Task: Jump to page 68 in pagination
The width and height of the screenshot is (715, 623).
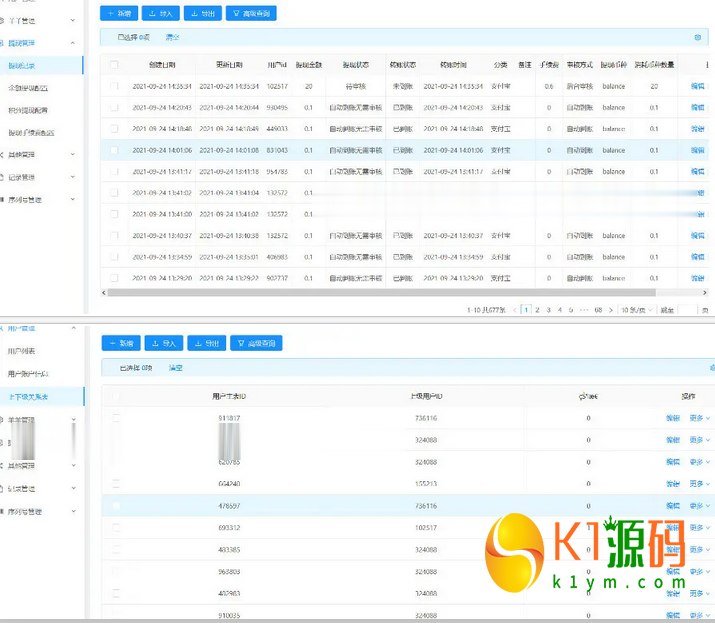Action: tap(598, 310)
